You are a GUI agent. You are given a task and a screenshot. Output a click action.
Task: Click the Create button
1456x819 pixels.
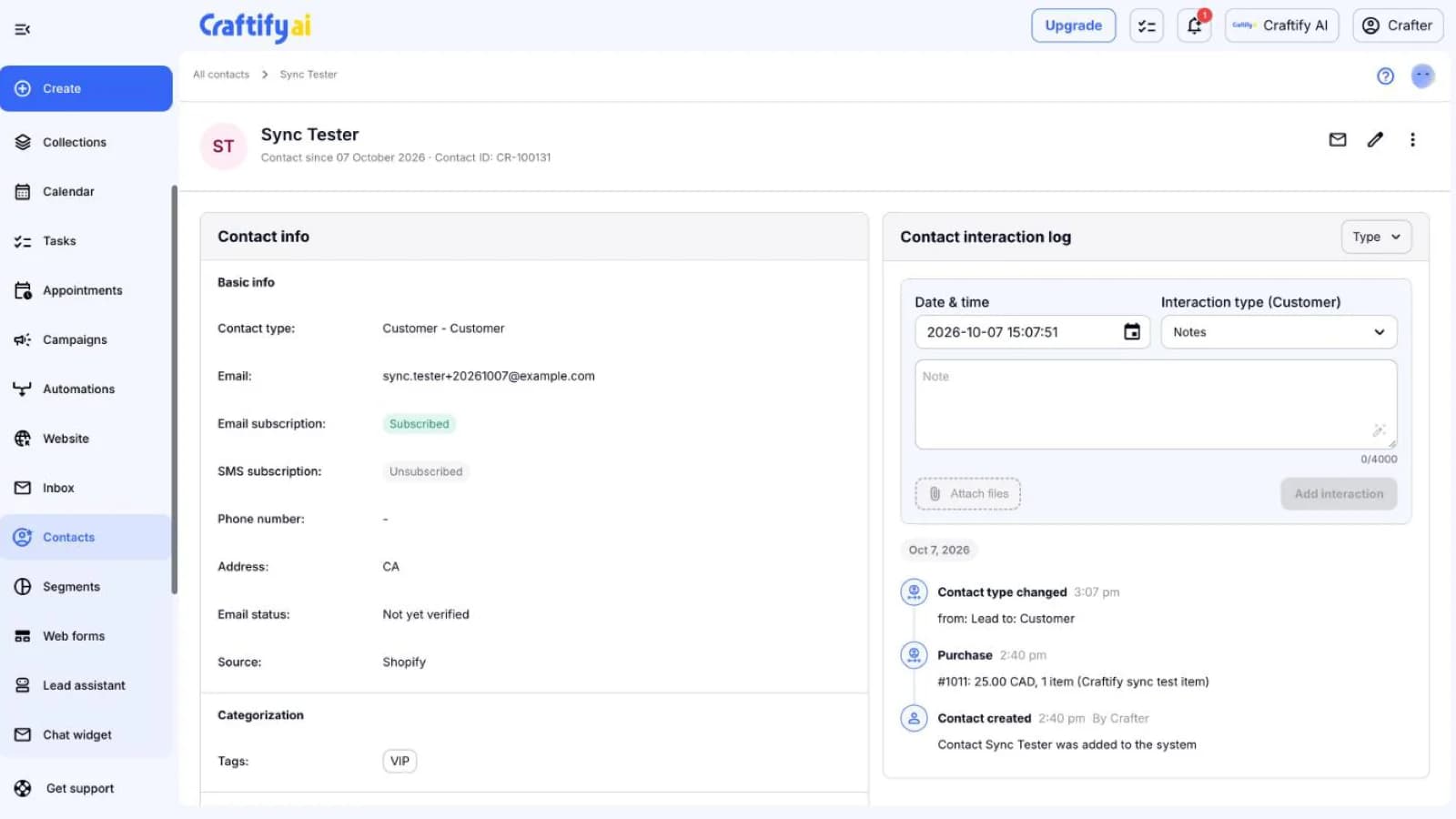[x=86, y=88]
